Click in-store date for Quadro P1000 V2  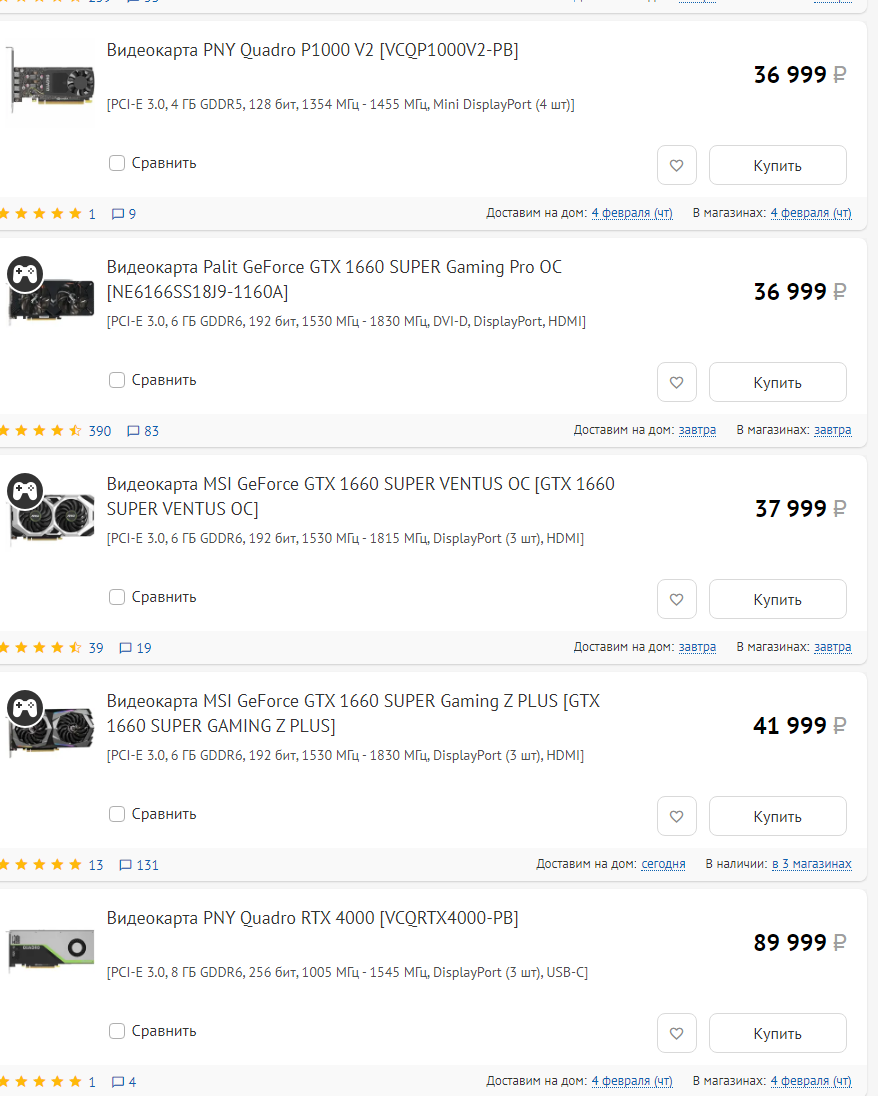tap(811, 212)
